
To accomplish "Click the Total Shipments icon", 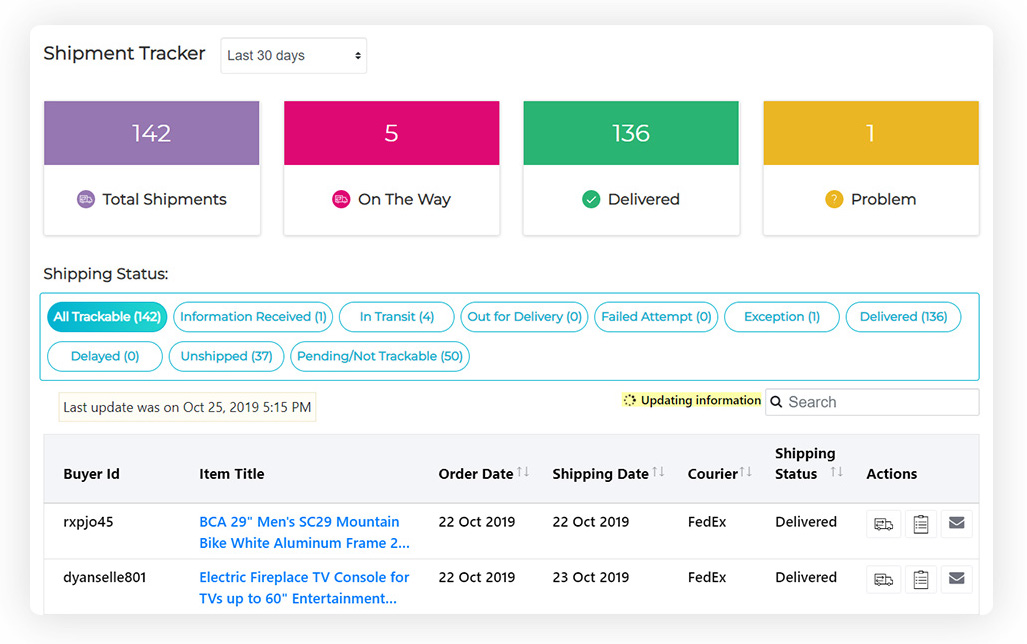I will [x=85, y=199].
